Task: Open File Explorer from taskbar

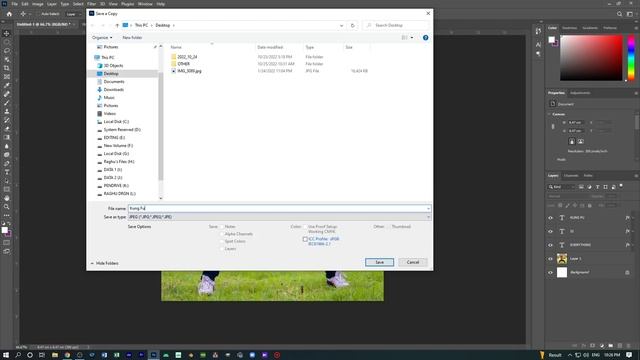Action: 55,355
